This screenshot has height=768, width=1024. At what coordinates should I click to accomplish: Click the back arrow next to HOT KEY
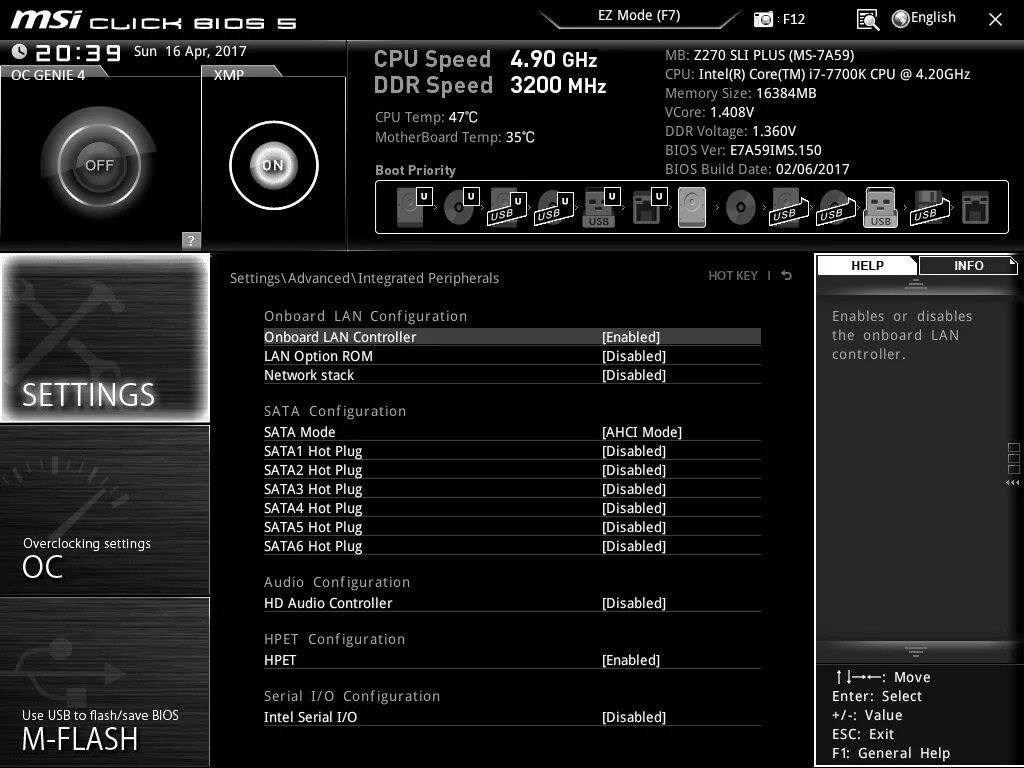tap(787, 276)
